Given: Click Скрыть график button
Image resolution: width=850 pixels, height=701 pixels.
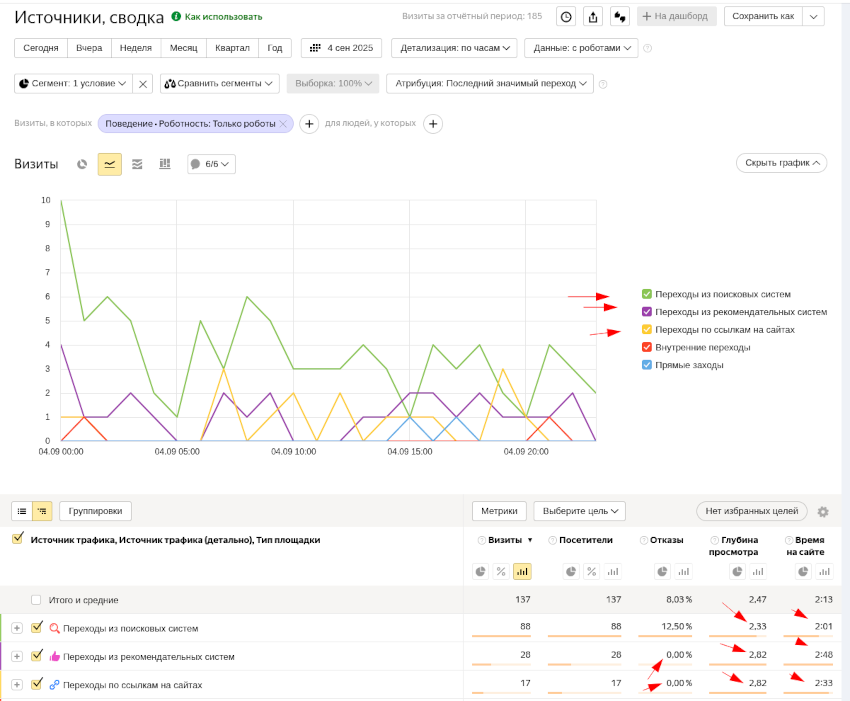Looking at the screenshot, I should tap(781, 163).
